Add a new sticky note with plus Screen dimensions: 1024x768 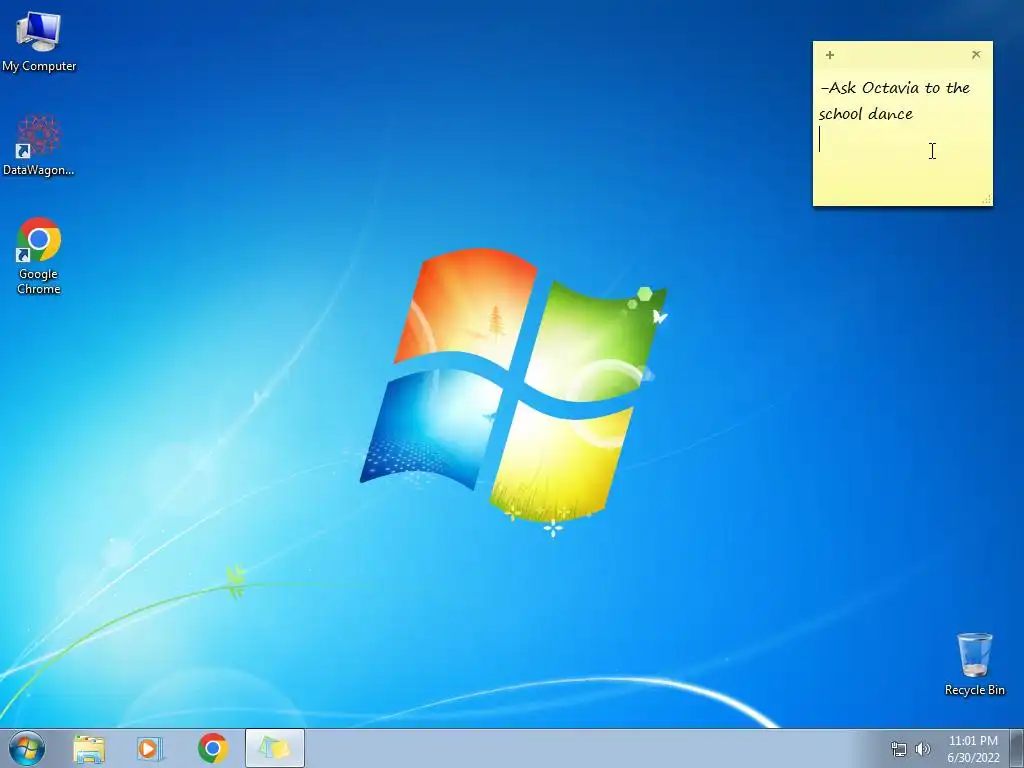coord(829,56)
